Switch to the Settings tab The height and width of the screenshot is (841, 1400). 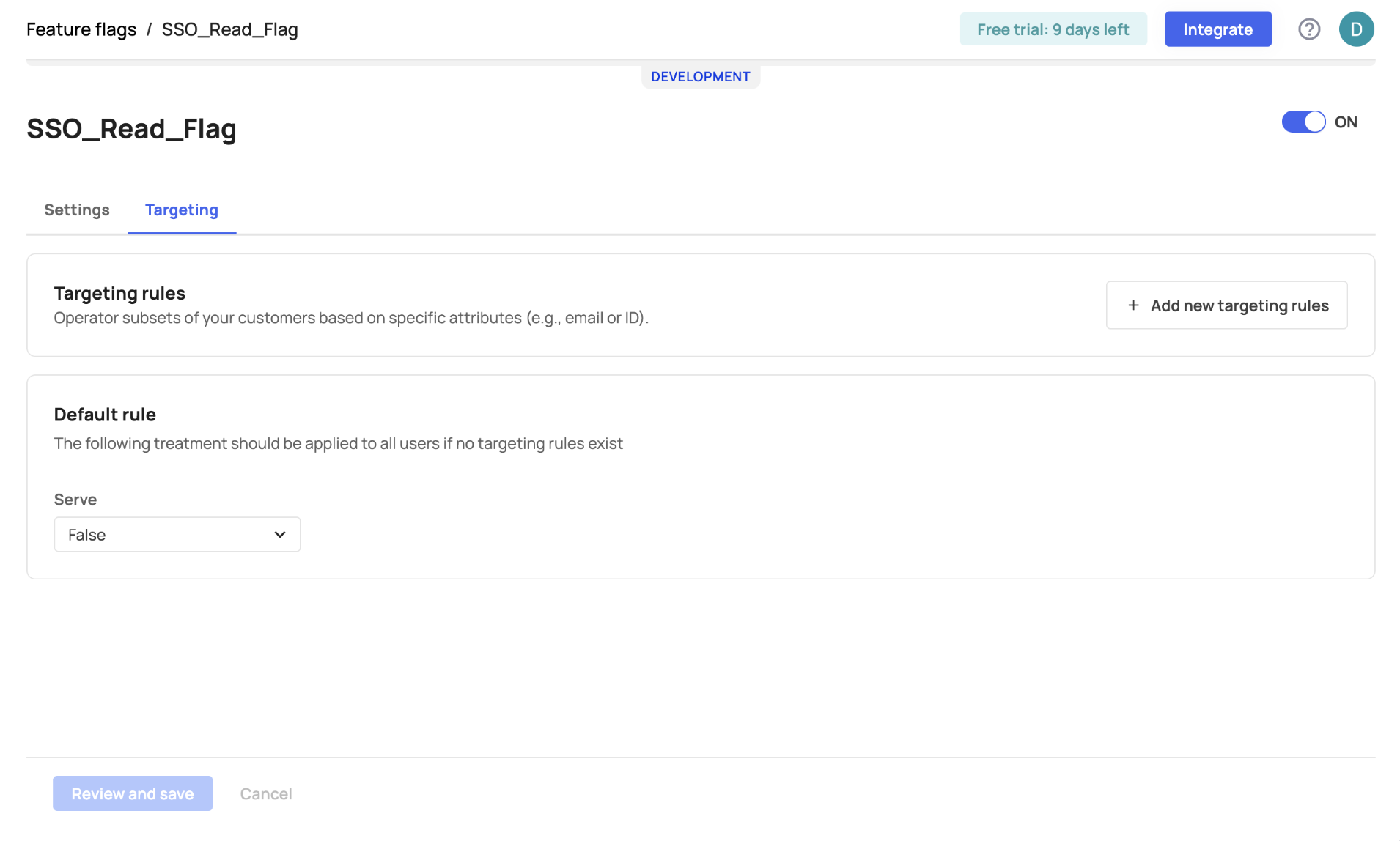[77, 210]
